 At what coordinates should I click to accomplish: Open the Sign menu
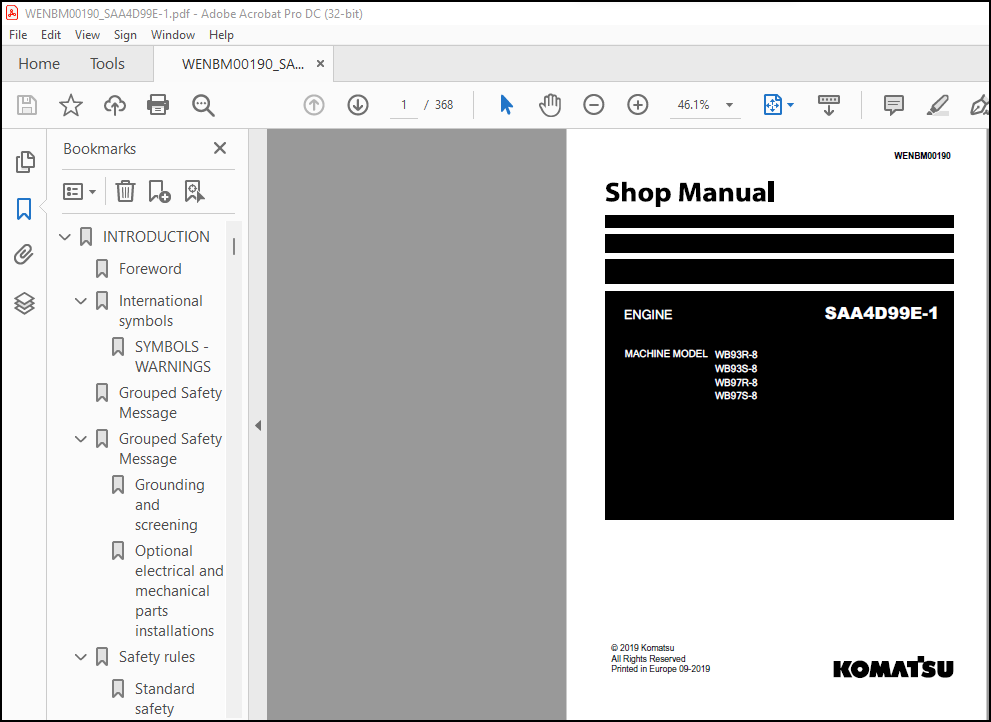(x=125, y=35)
